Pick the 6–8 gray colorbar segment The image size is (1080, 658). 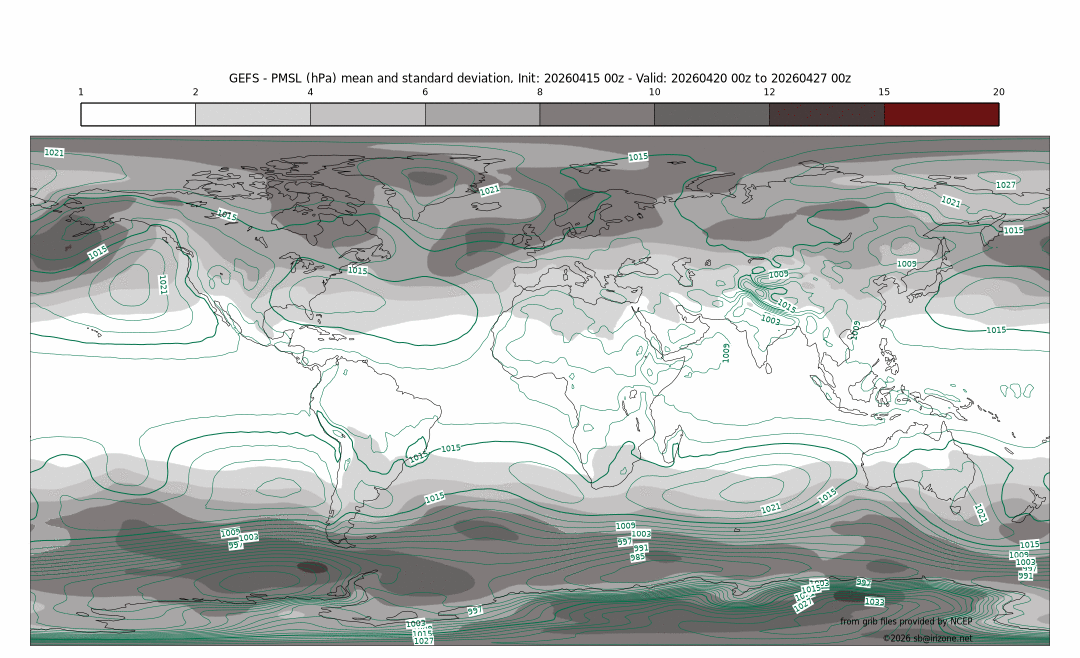coord(482,114)
